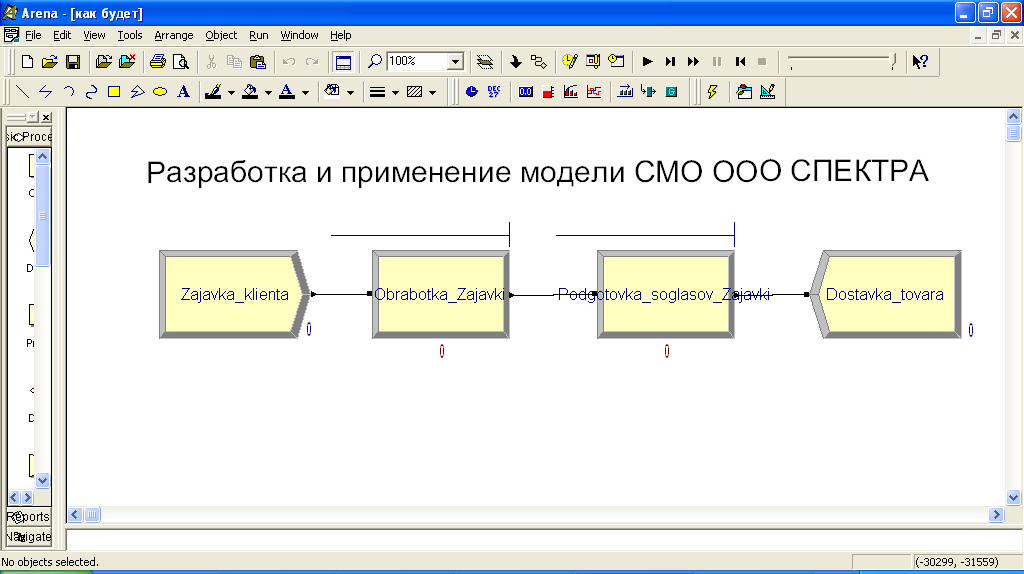Viewport: 1024px width, 574px height.
Task: Insert a Level animation object
Action: (x=549, y=92)
